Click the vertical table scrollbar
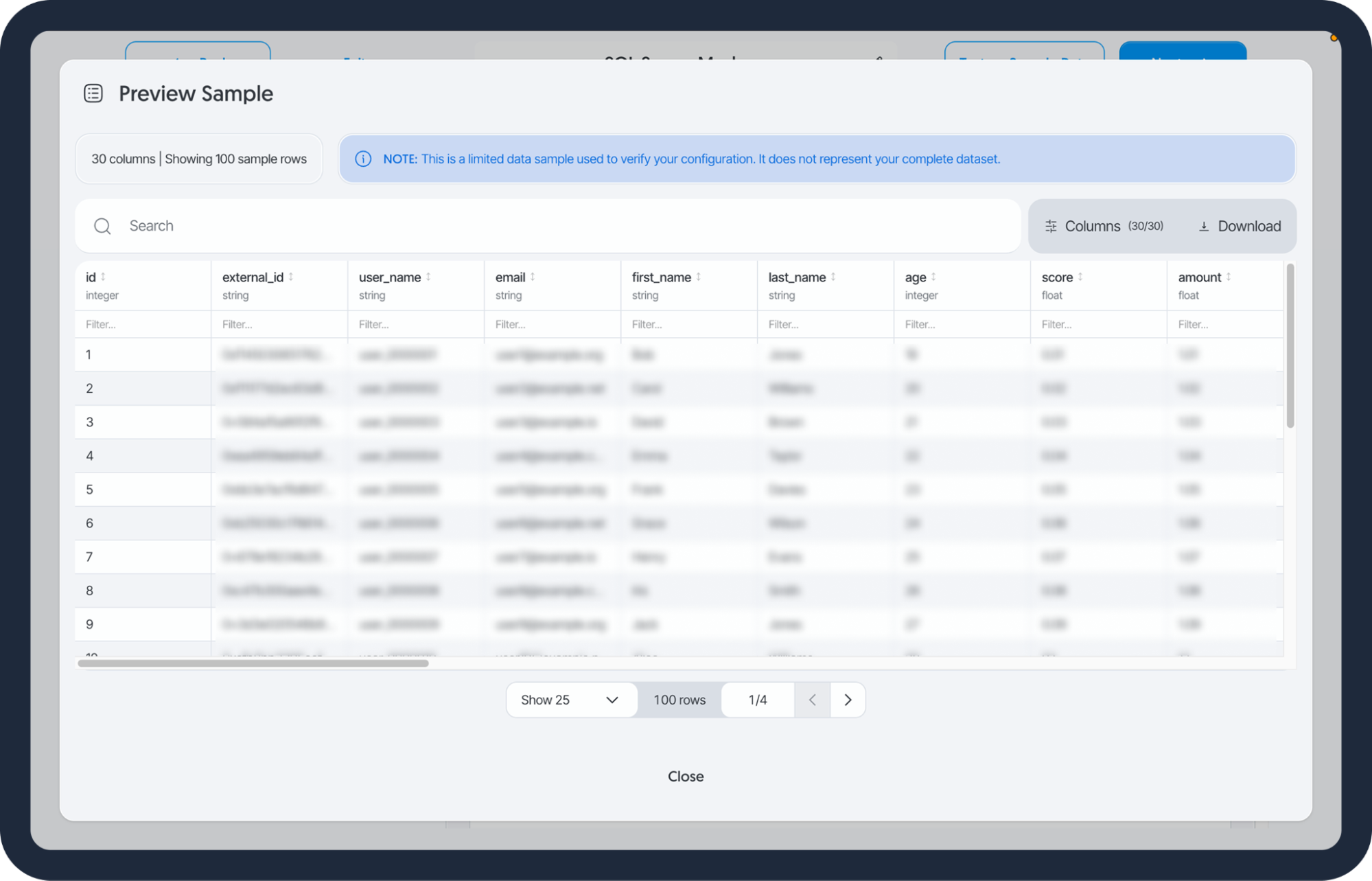 [x=1290, y=345]
